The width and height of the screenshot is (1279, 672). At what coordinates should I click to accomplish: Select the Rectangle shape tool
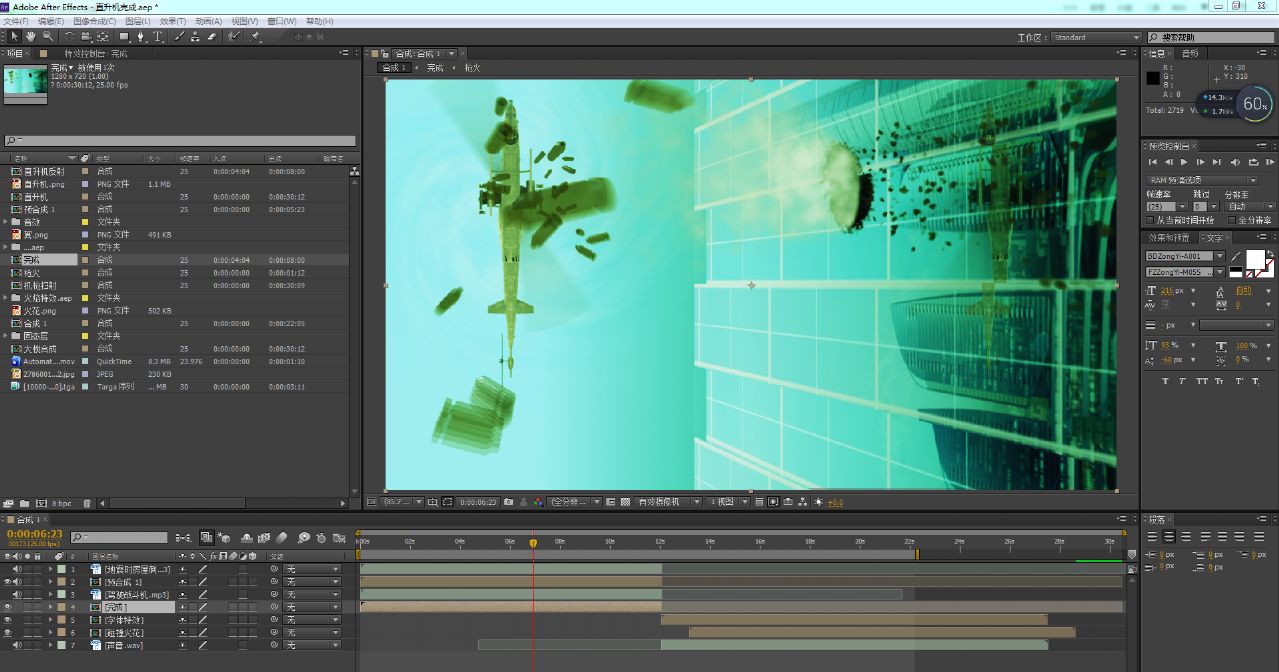(x=124, y=37)
